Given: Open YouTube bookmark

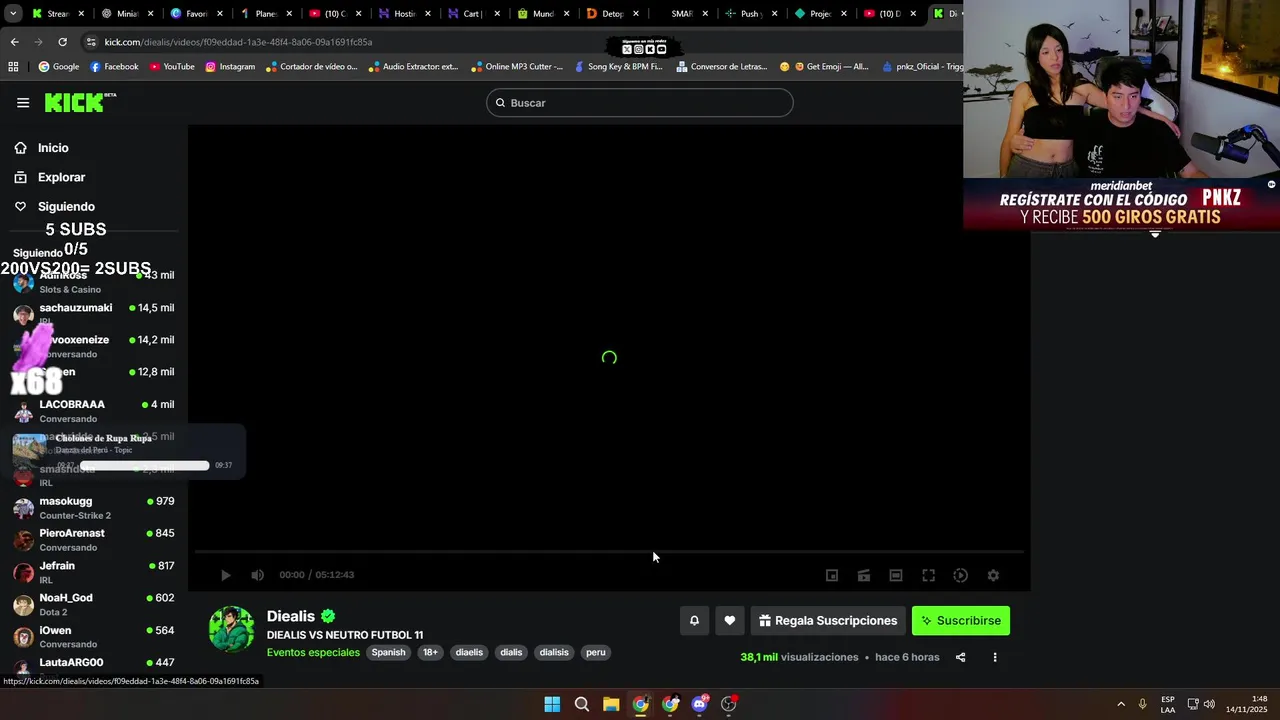Looking at the screenshot, I should pyautogui.click(x=172, y=67).
